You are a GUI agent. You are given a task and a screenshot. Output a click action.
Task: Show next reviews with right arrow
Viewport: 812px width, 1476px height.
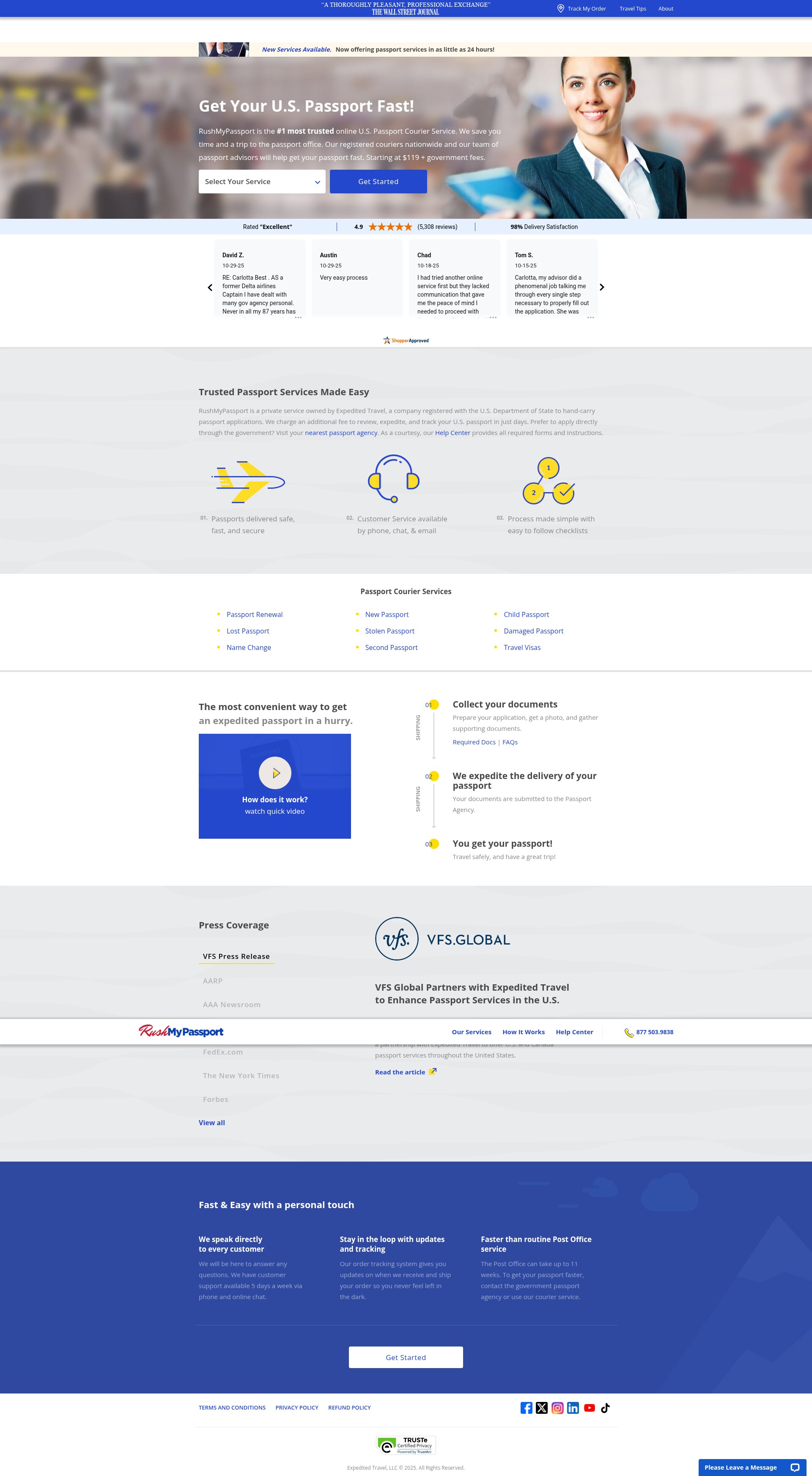coord(601,288)
